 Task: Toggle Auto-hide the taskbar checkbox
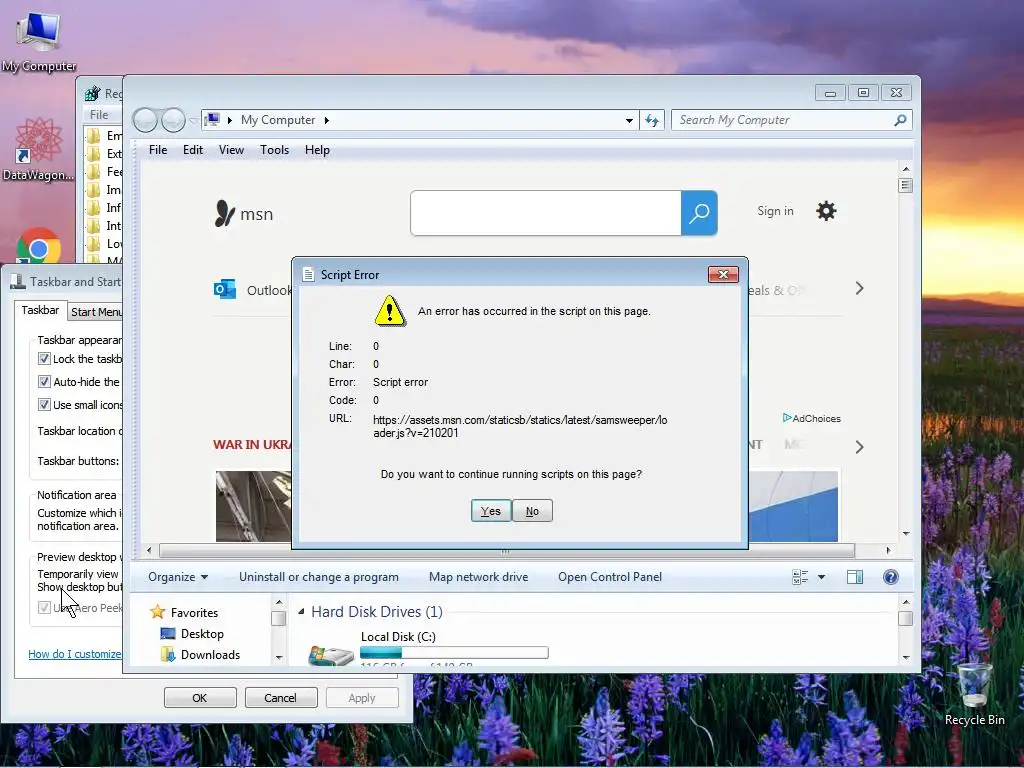click(x=44, y=381)
